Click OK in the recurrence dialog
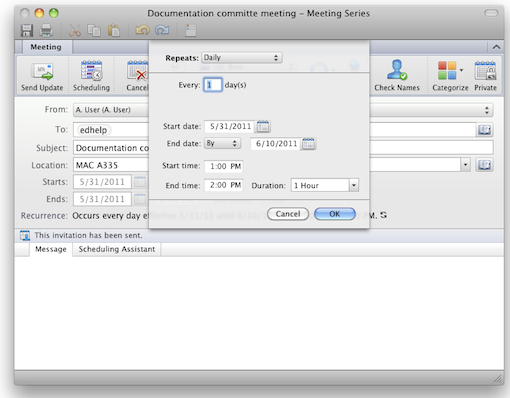Screen dimensions: 510x398 [x=335, y=214]
